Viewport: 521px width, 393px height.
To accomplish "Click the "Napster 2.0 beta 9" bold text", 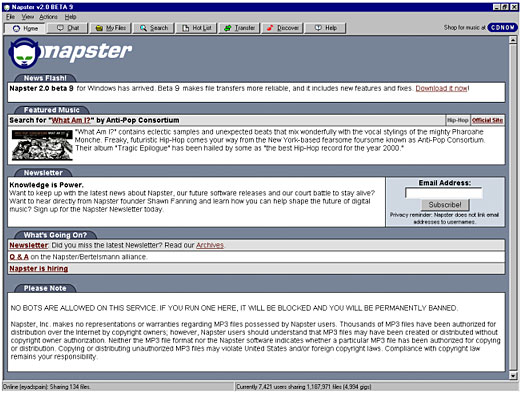I will [41, 88].
